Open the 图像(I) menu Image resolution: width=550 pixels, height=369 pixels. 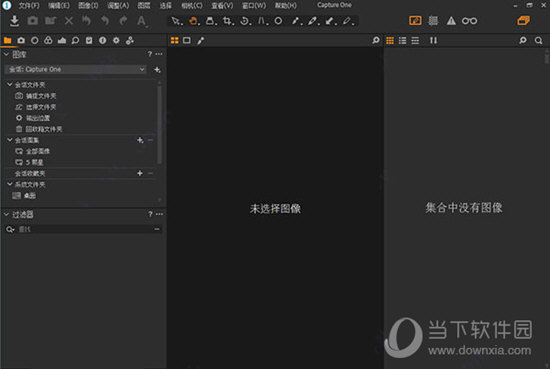point(88,6)
